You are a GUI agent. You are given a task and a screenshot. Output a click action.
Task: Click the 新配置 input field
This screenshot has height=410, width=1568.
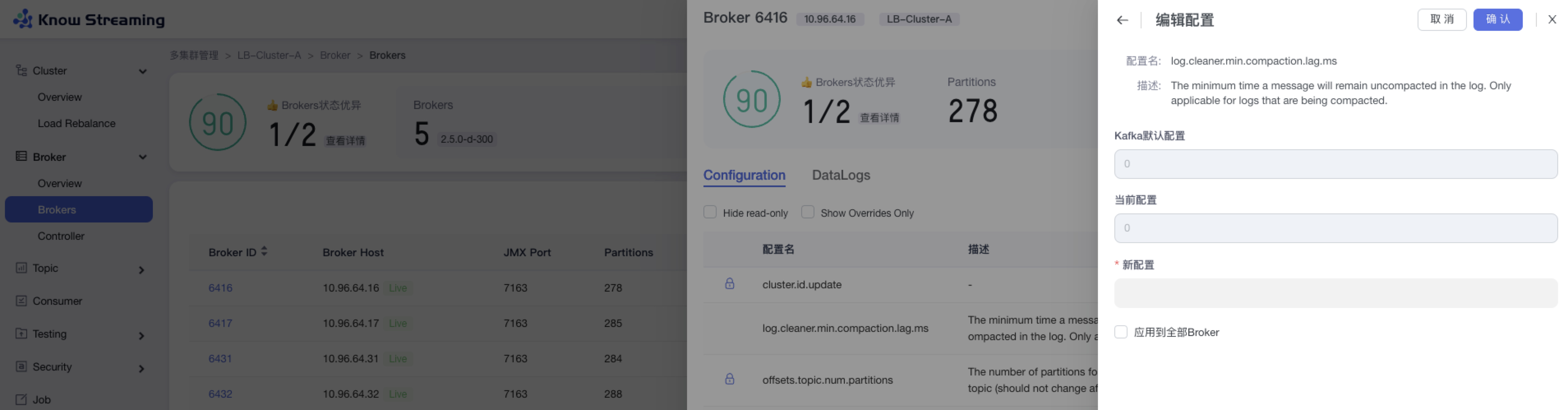[x=1333, y=293]
